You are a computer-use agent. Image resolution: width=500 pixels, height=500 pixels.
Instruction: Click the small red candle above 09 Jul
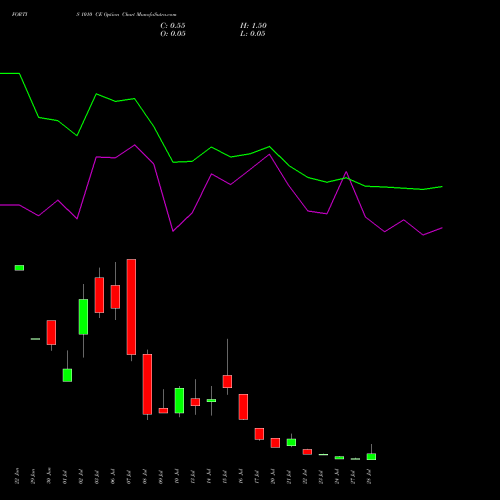coord(163,411)
